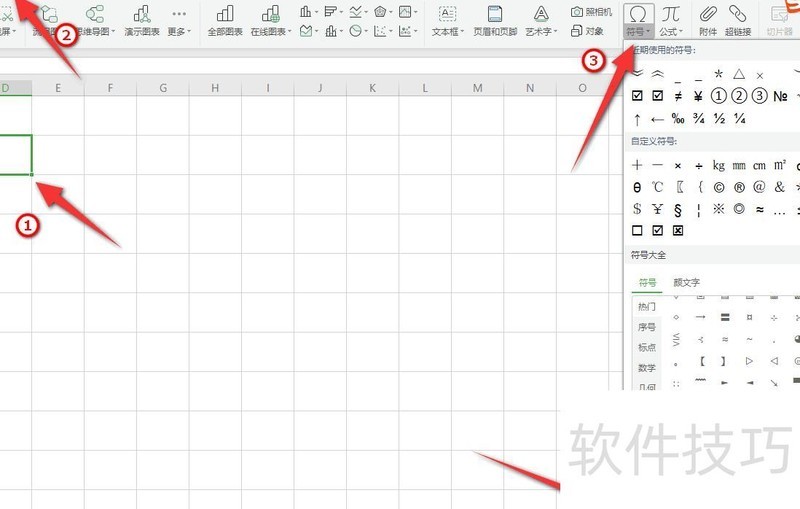Insert the № numero symbol
The image size is (800, 509).
tap(780, 96)
